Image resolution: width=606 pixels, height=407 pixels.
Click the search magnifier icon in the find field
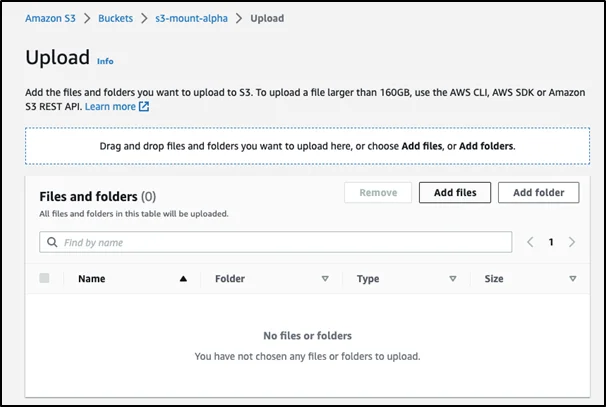(x=52, y=242)
